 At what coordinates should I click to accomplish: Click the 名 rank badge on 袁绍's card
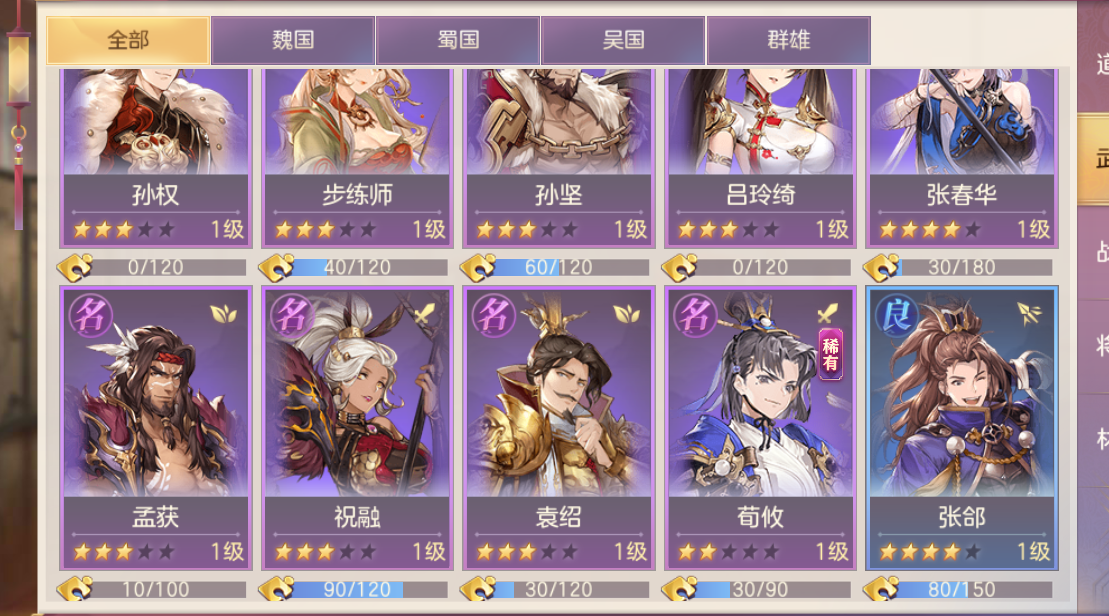pos(493,315)
